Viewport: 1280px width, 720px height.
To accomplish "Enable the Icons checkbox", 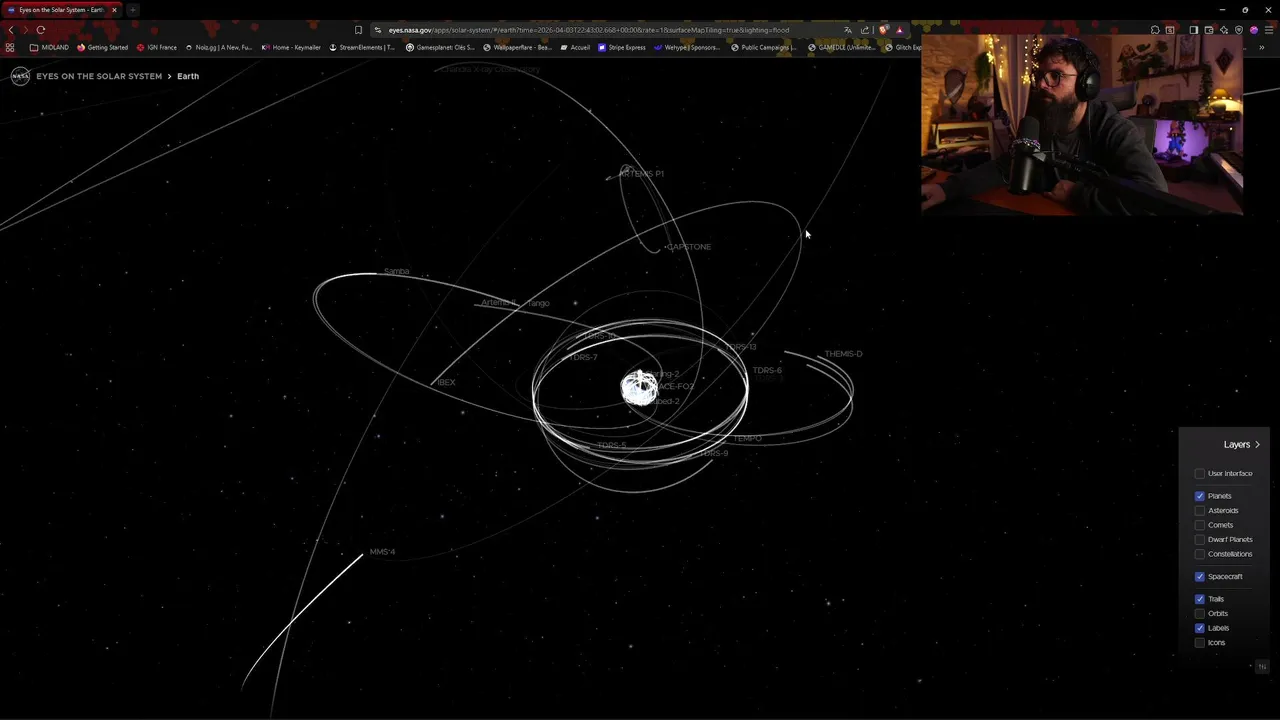I will tap(1200, 642).
